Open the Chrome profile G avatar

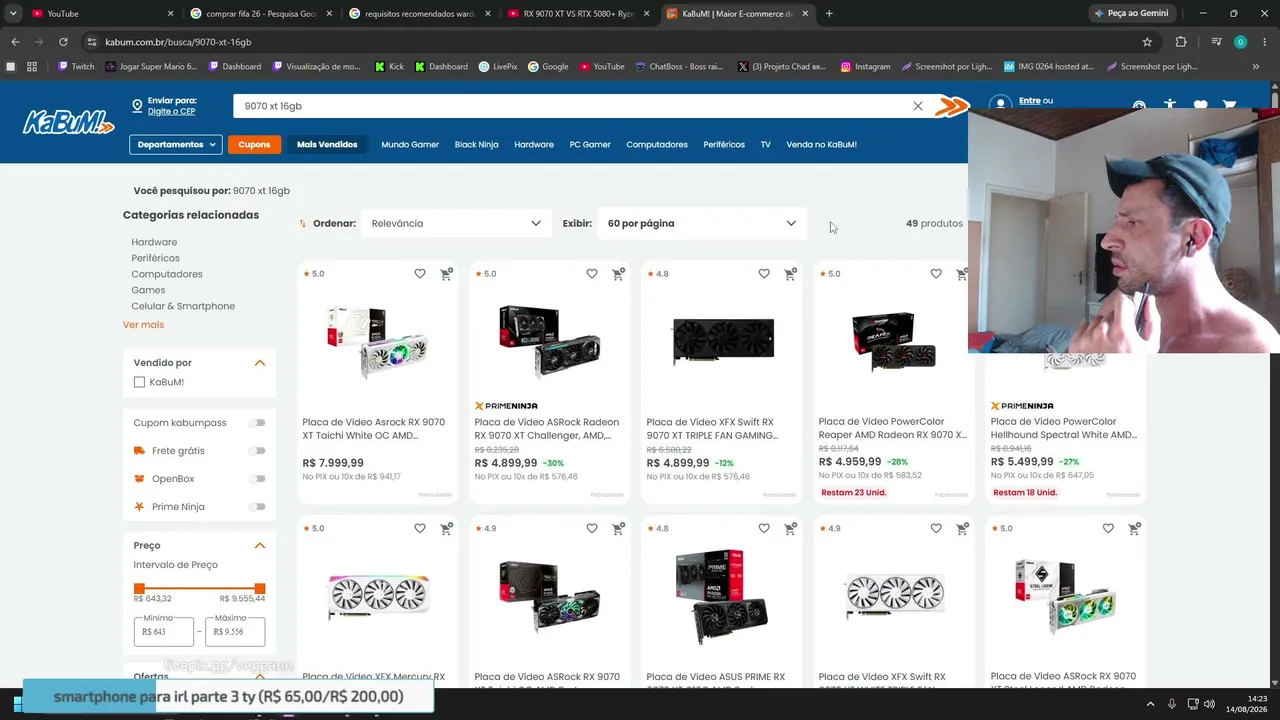point(1240,42)
